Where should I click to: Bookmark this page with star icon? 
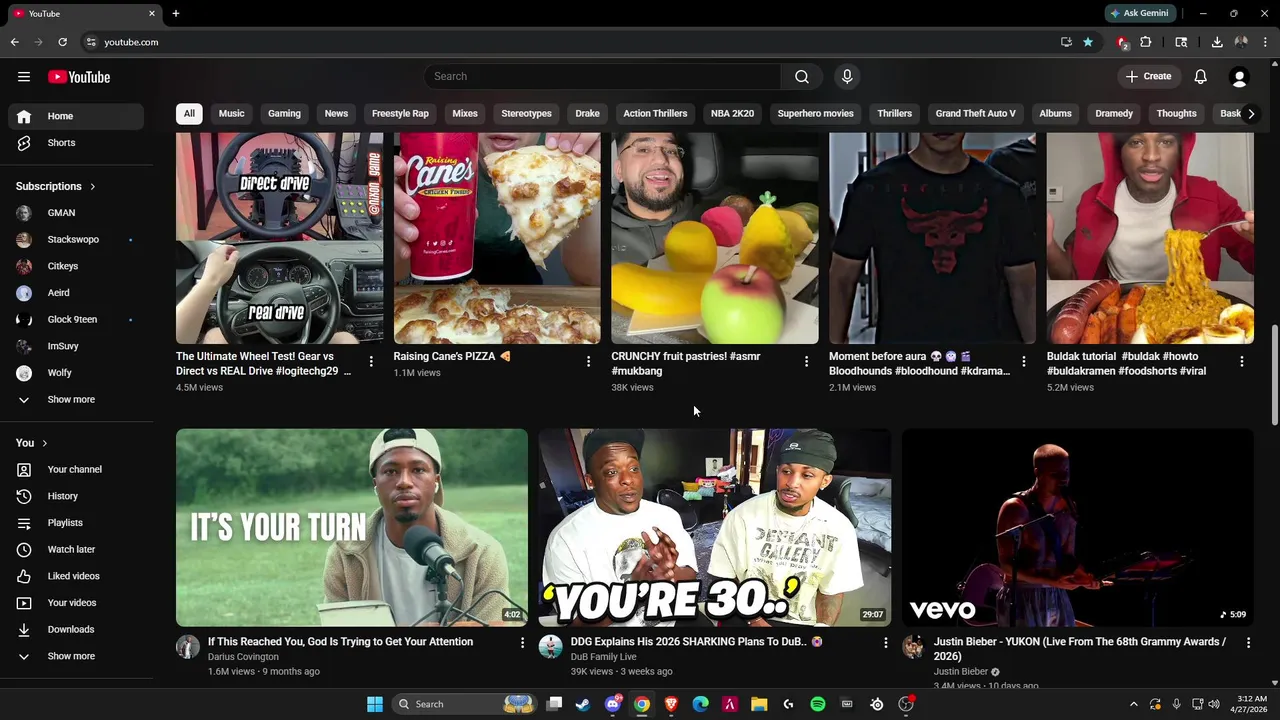pos(1088,42)
